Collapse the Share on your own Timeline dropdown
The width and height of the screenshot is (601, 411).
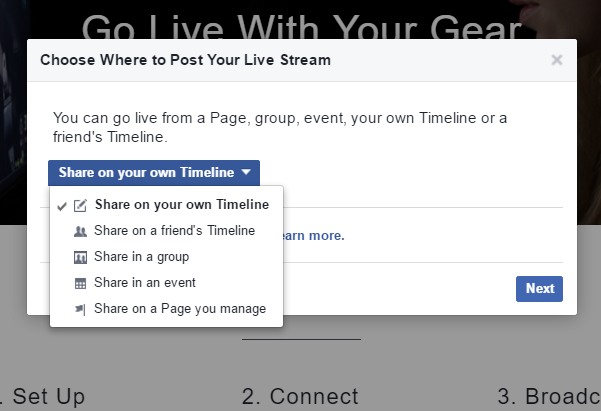click(x=154, y=173)
